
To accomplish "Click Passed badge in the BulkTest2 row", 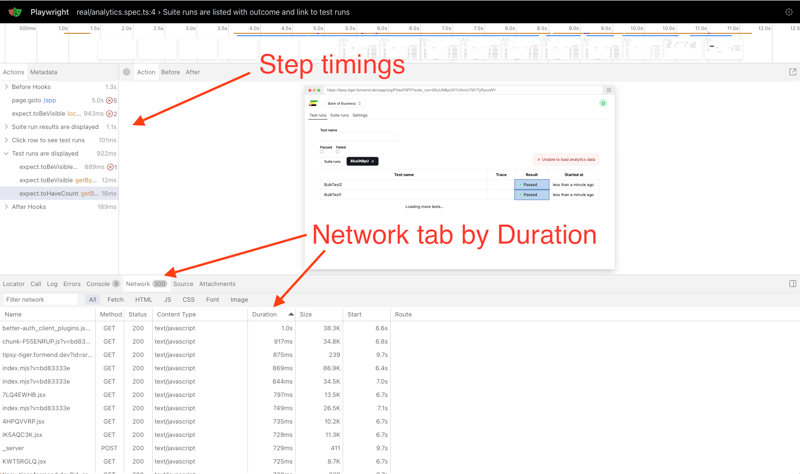I will click(532, 185).
